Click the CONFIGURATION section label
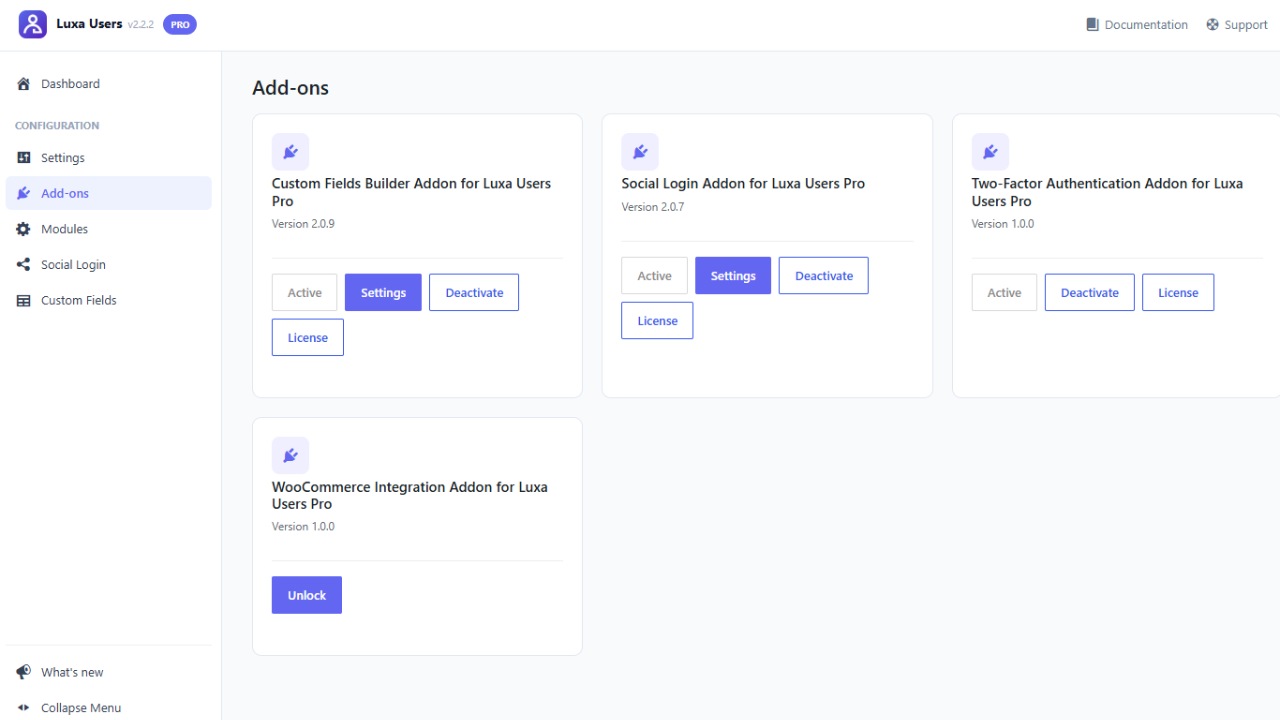Screen dimensions: 1280x720 (57, 126)
